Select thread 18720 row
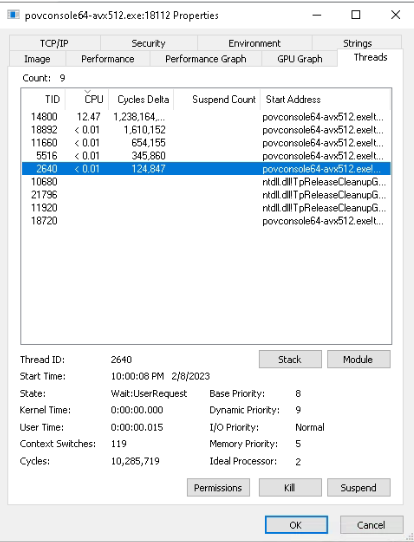This screenshot has height=542, width=414. (206, 221)
